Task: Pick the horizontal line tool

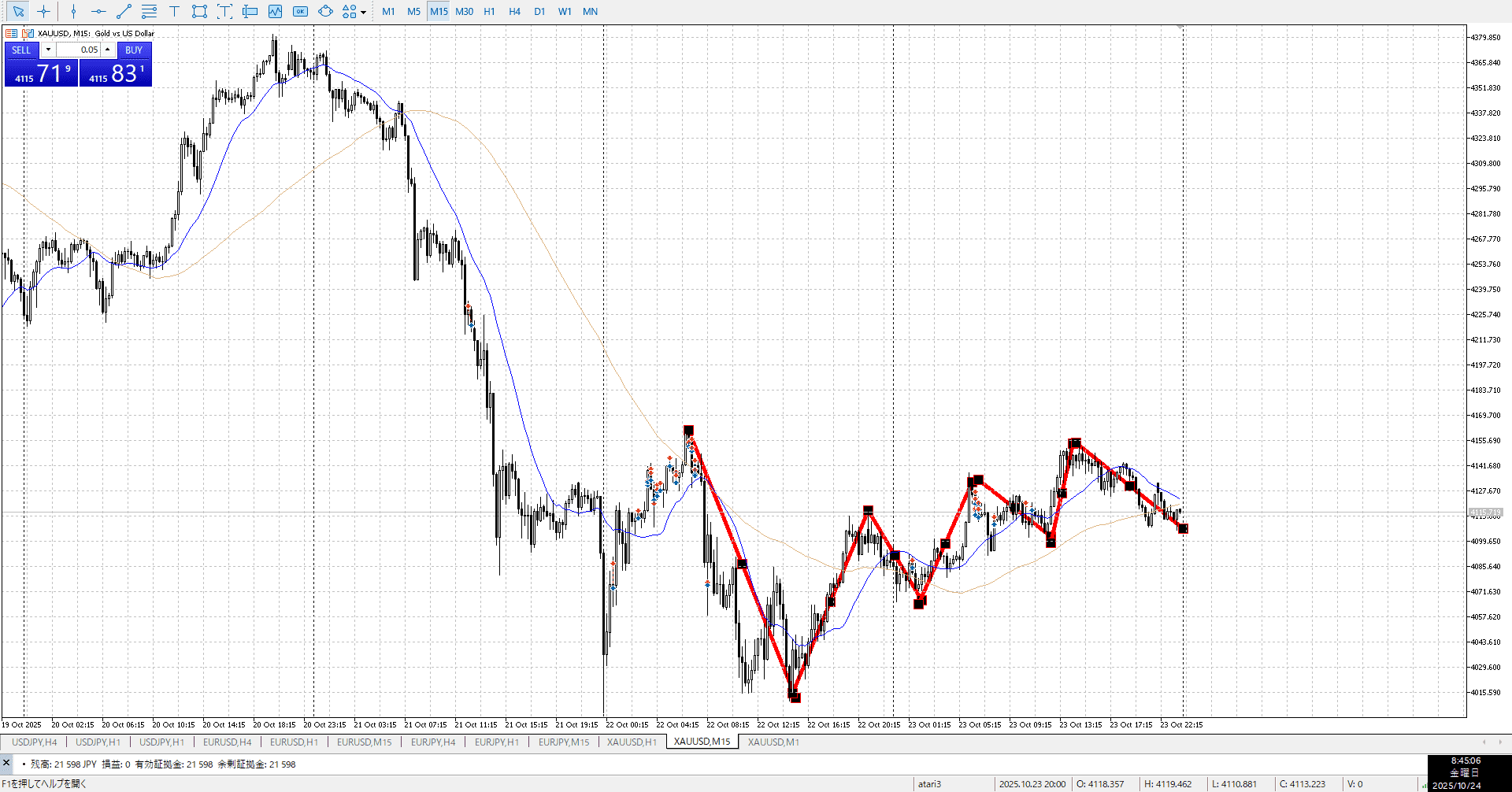Action: pyautogui.click(x=98, y=11)
